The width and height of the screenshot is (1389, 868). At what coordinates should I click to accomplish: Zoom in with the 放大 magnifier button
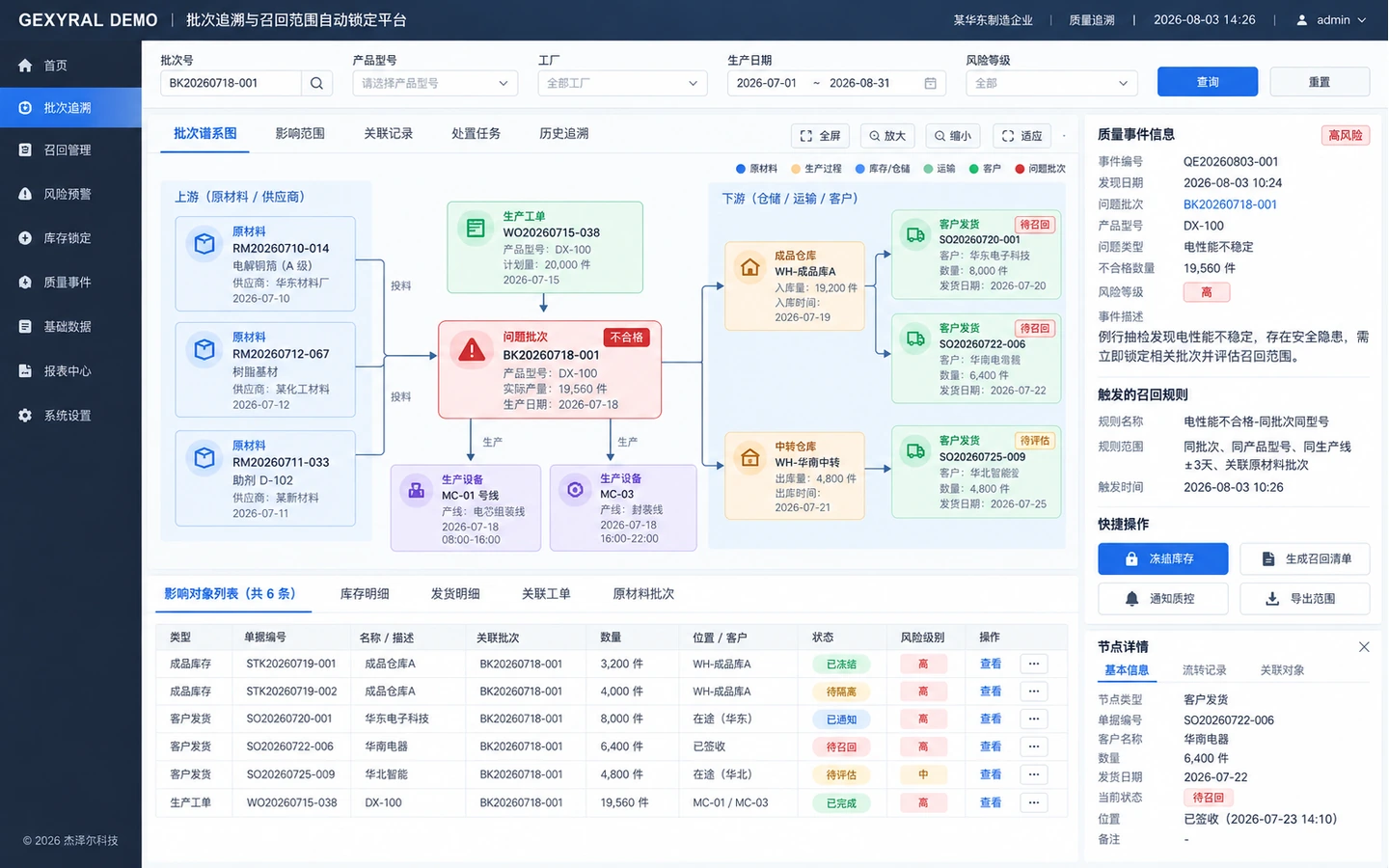coord(887,136)
